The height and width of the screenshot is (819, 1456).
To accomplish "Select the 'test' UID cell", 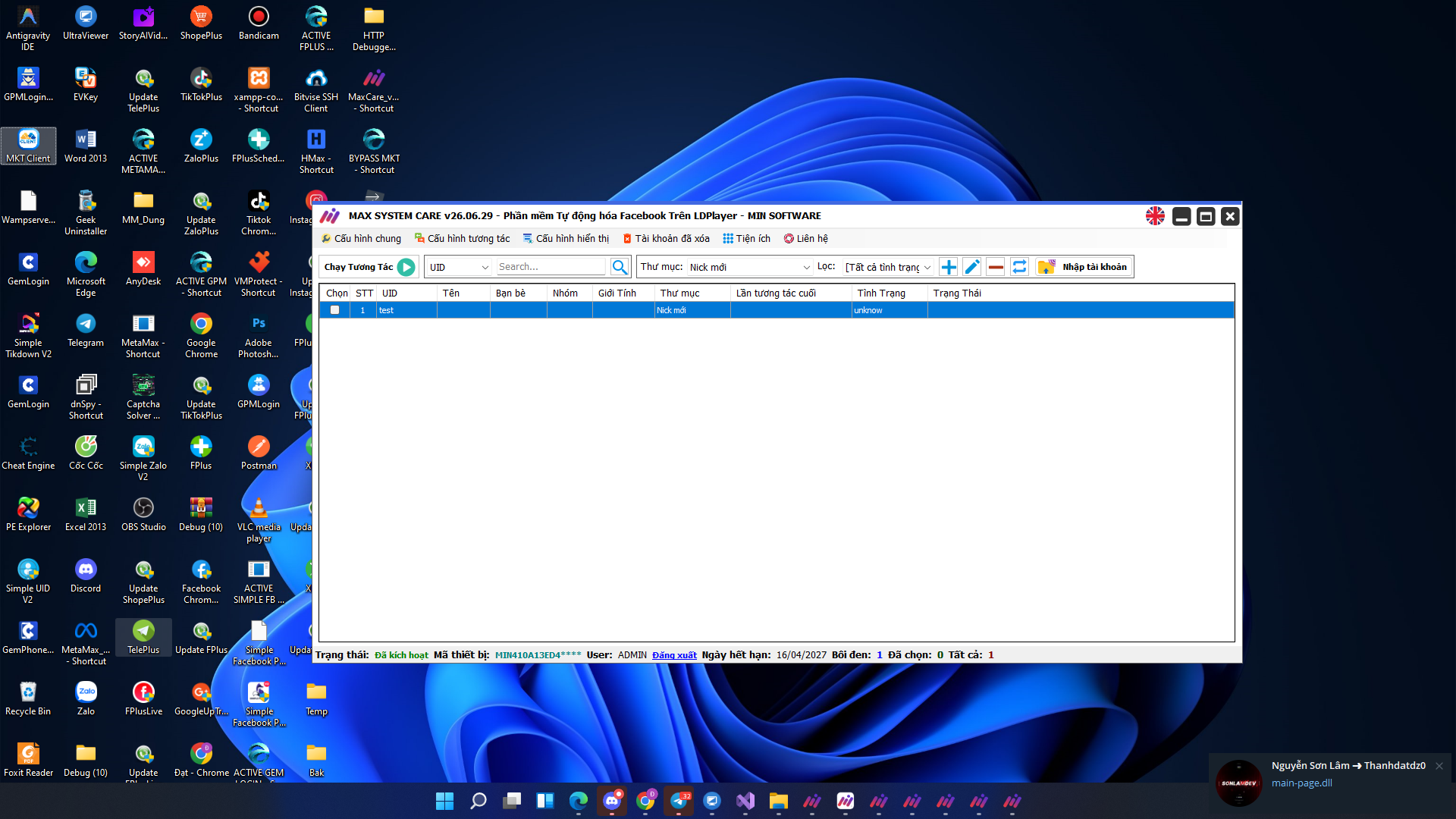I will pyautogui.click(x=406, y=310).
